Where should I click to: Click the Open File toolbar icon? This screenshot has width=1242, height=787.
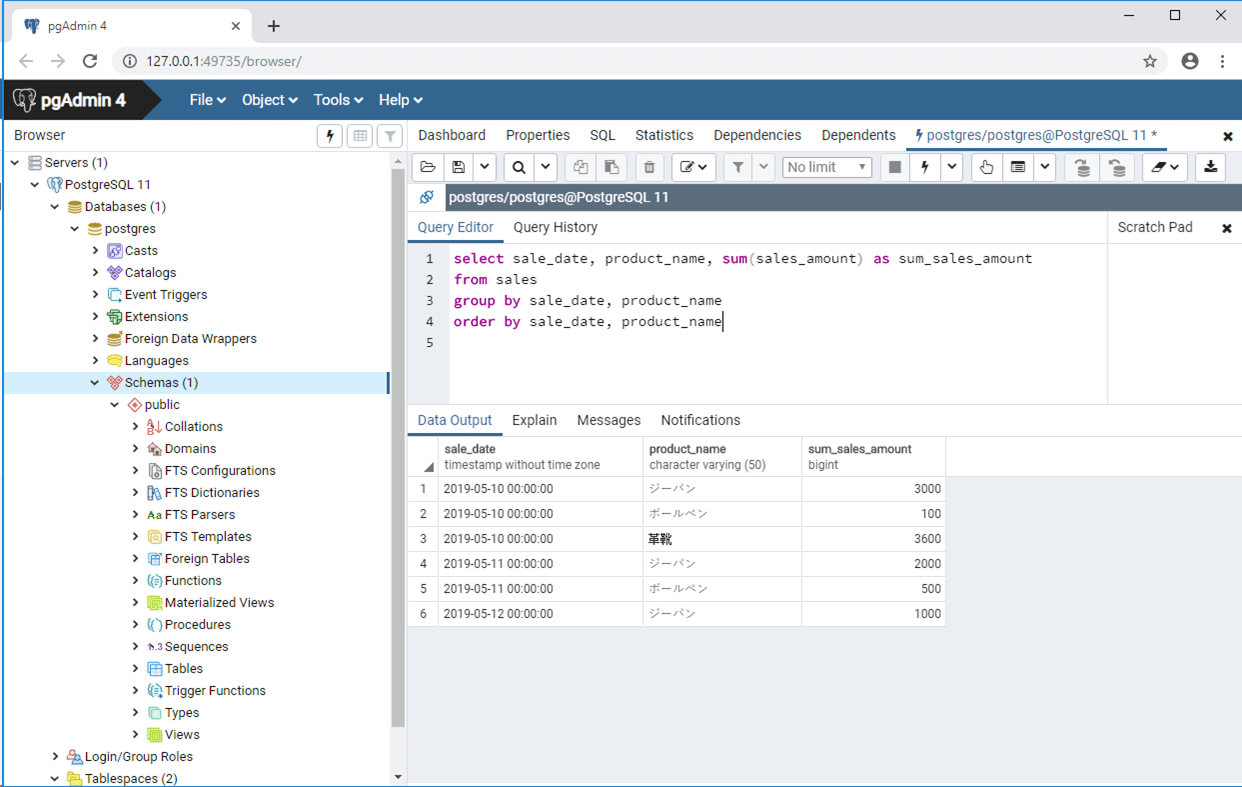[x=428, y=167]
